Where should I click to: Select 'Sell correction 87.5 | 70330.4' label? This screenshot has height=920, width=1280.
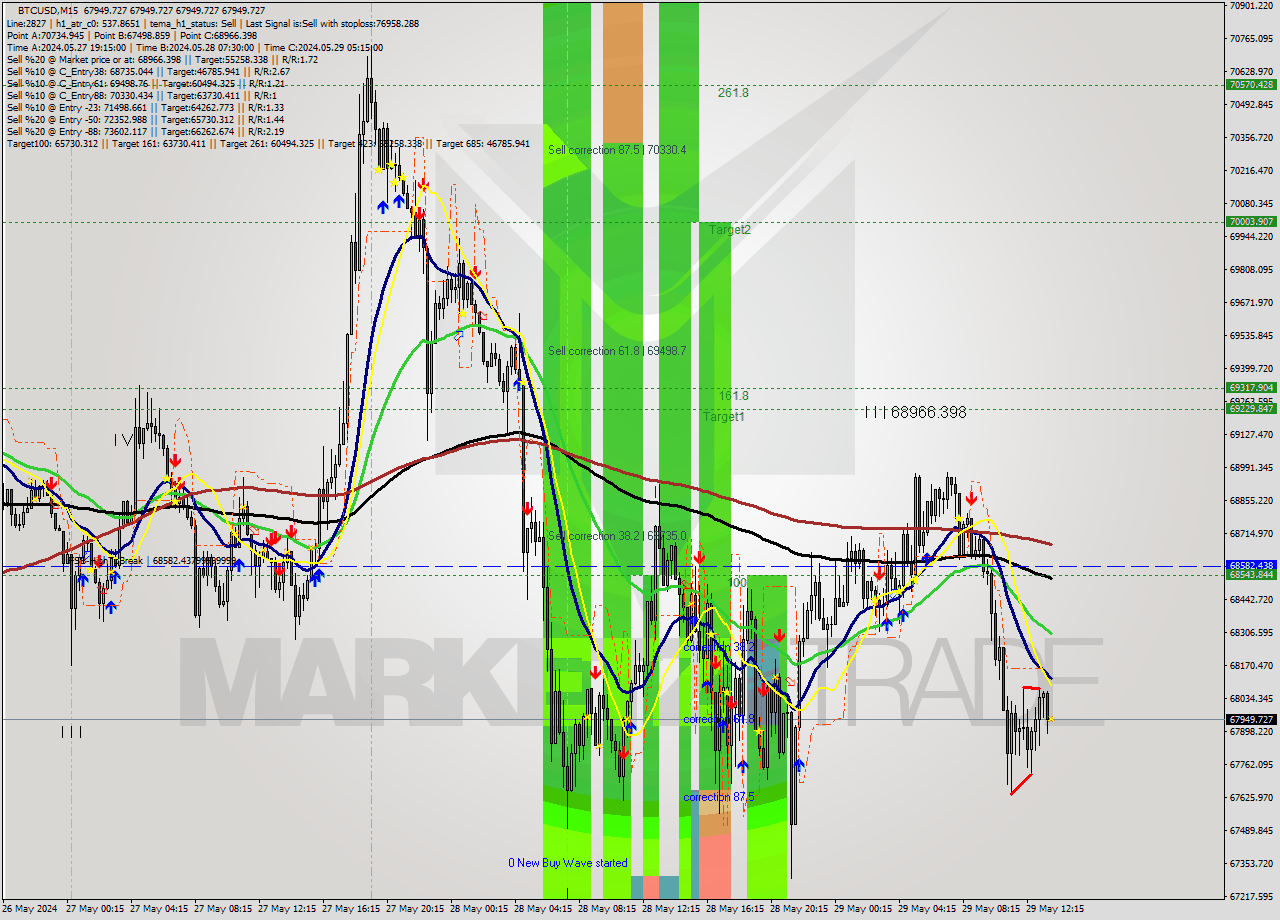(617, 150)
